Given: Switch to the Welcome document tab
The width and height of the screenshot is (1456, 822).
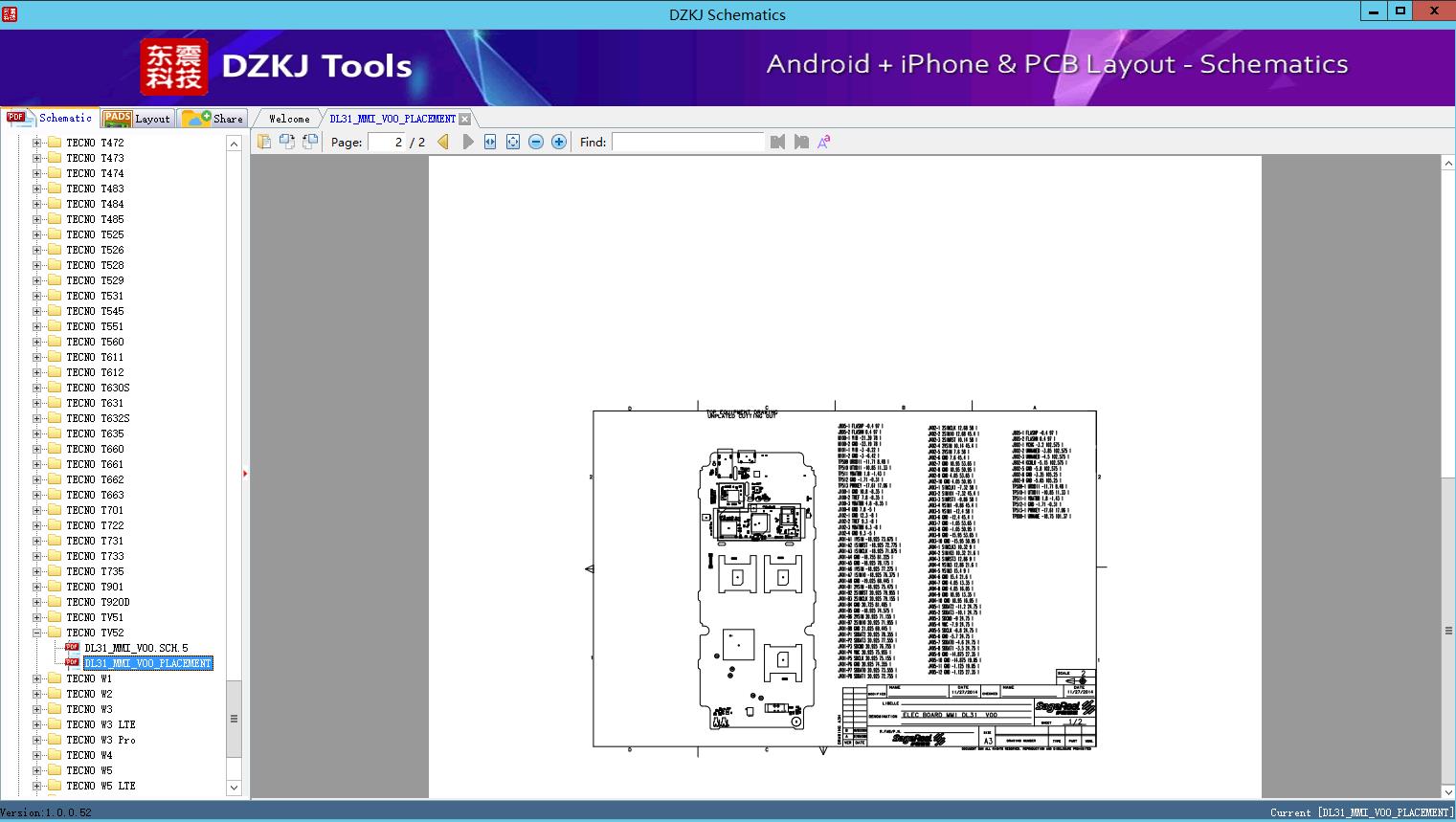Looking at the screenshot, I should [x=288, y=119].
